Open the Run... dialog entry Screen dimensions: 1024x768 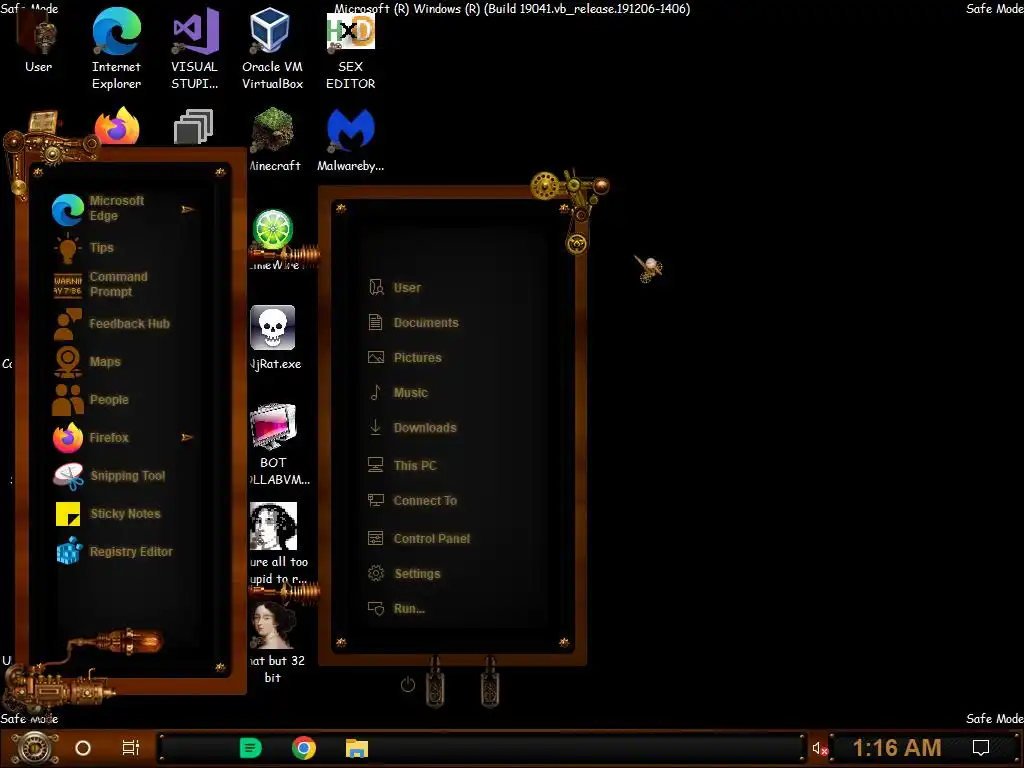(396, 609)
